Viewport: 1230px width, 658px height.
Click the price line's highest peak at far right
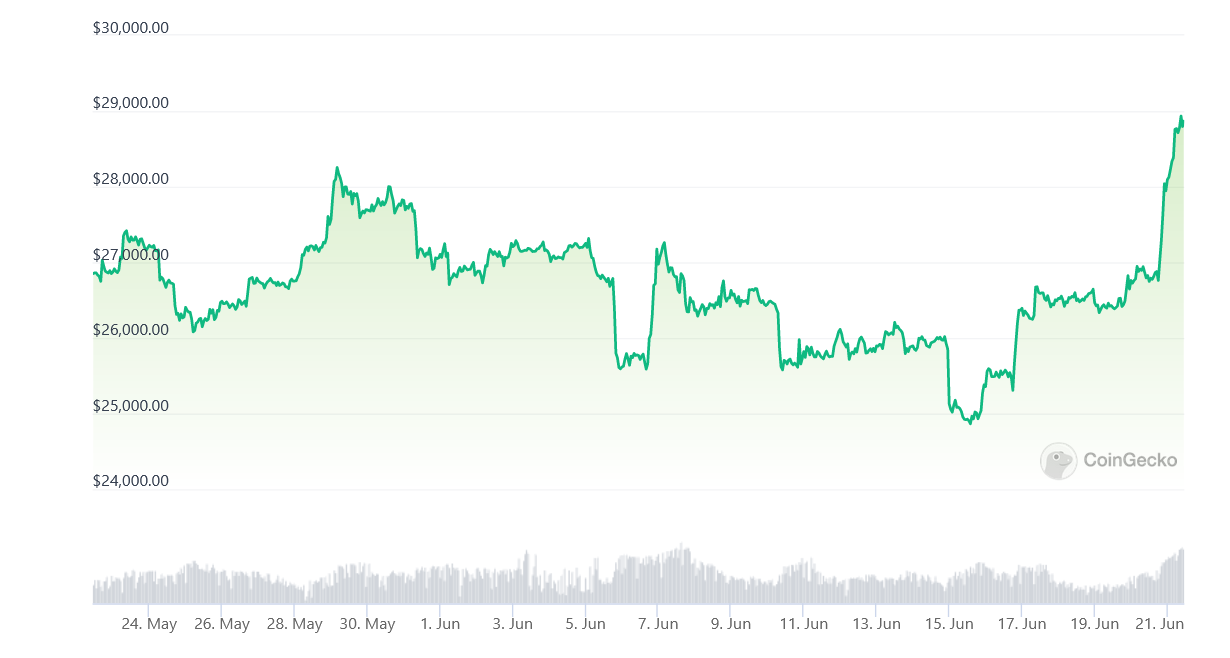1181,118
